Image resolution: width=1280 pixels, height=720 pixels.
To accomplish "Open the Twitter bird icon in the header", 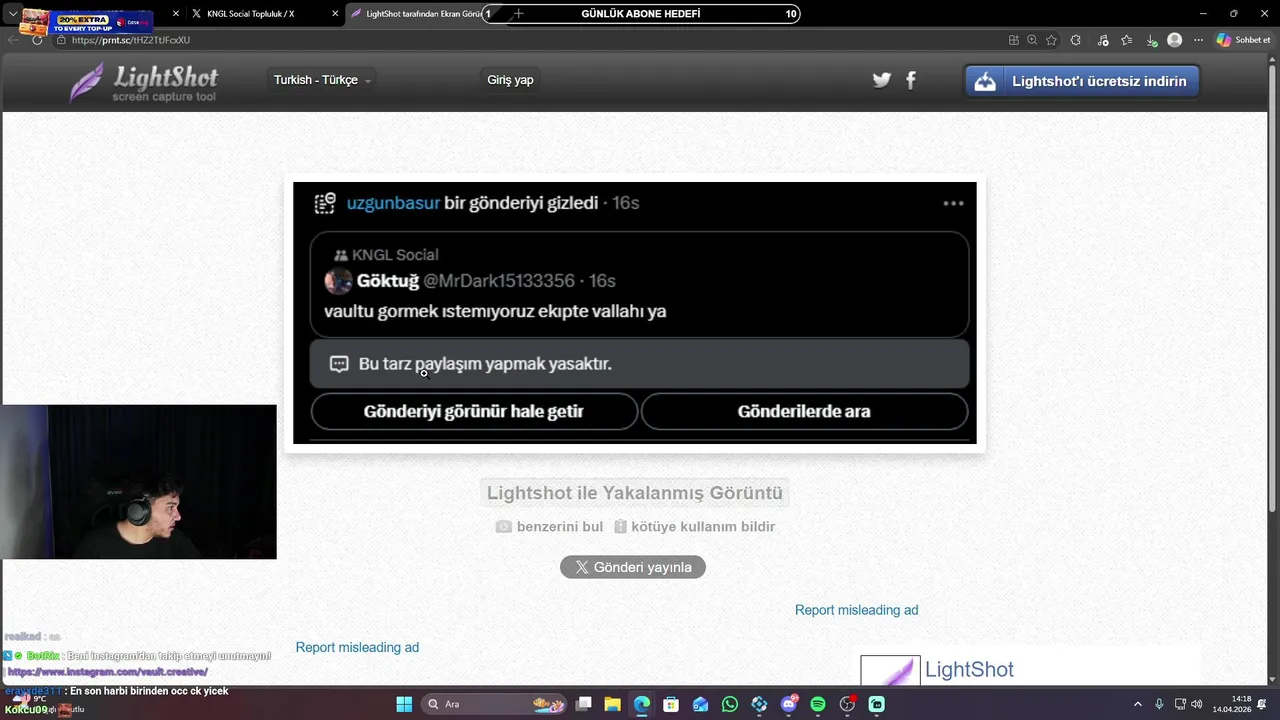I will click(x=881, y=80).
